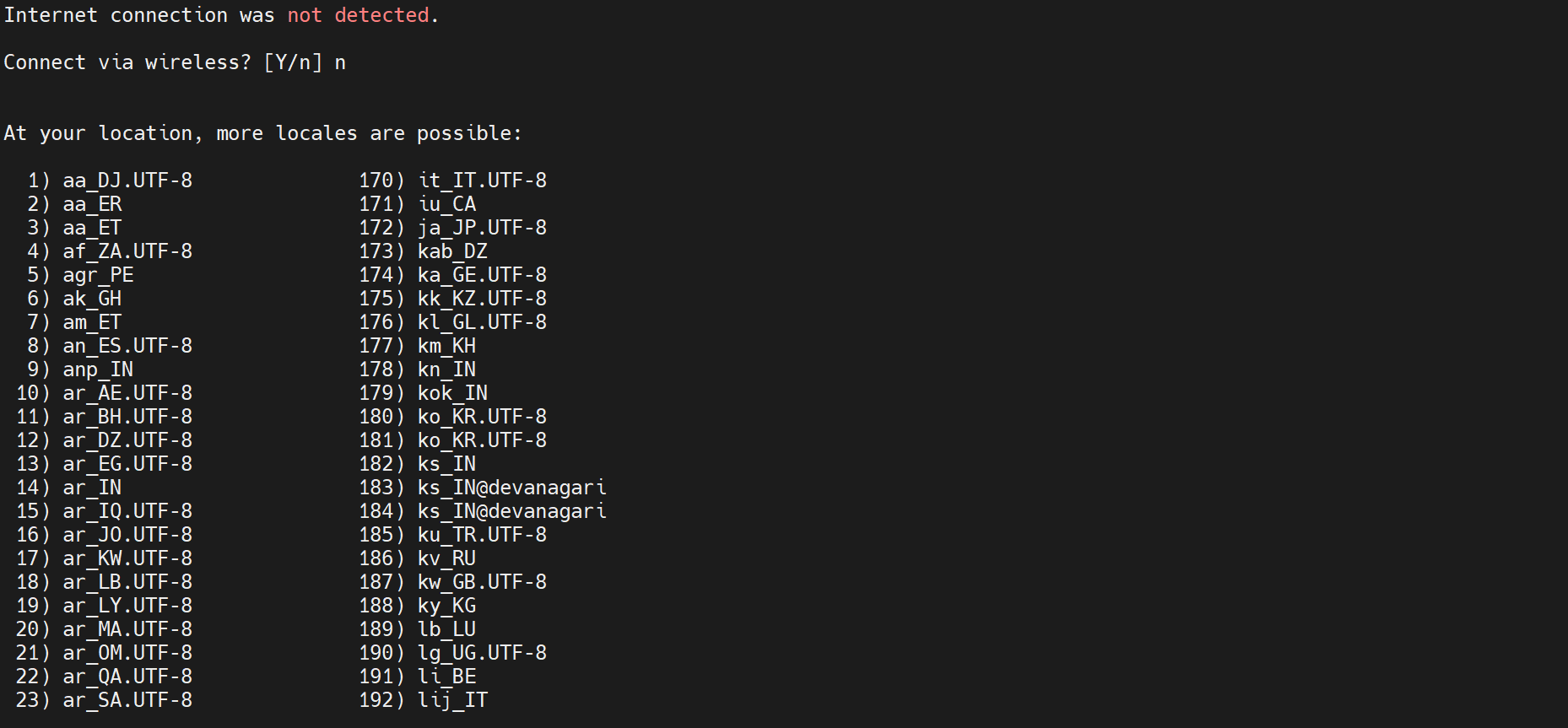1568x728 pixels.
Task: Click the kw_GB.UTF-8 locale entry
Action: (x=482, y=582)
